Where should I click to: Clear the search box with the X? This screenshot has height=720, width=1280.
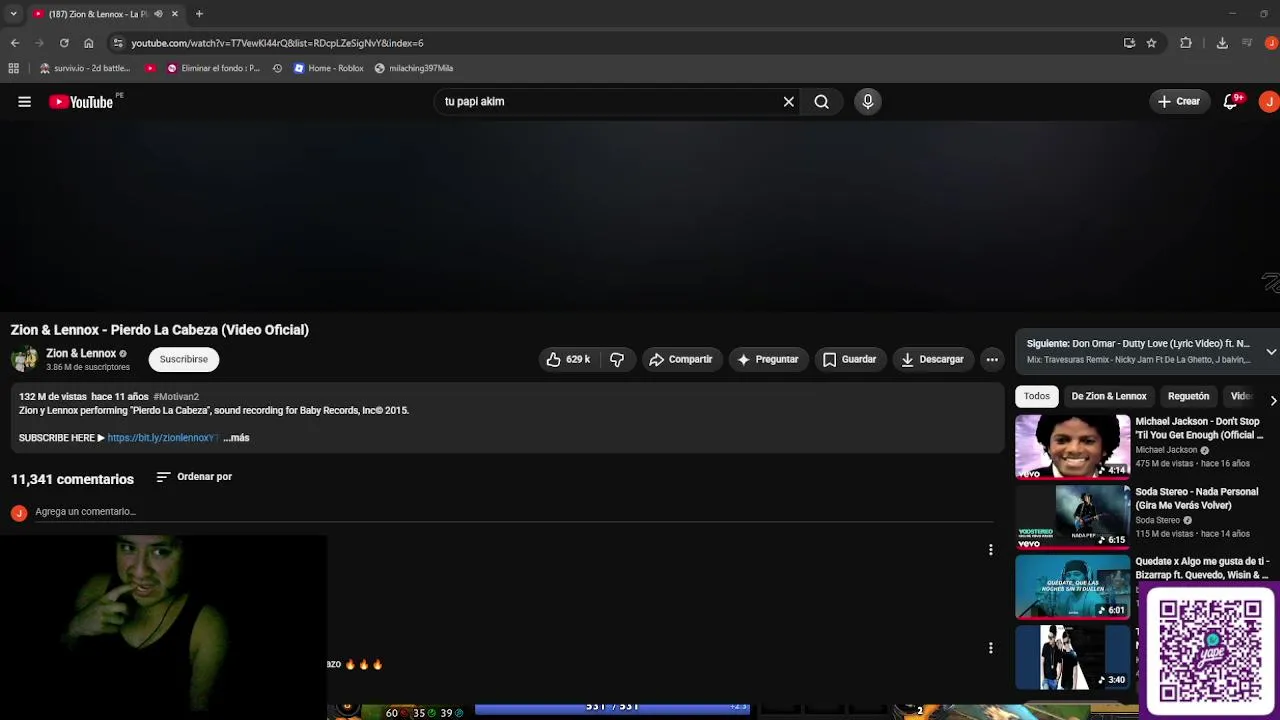[788, 102]
